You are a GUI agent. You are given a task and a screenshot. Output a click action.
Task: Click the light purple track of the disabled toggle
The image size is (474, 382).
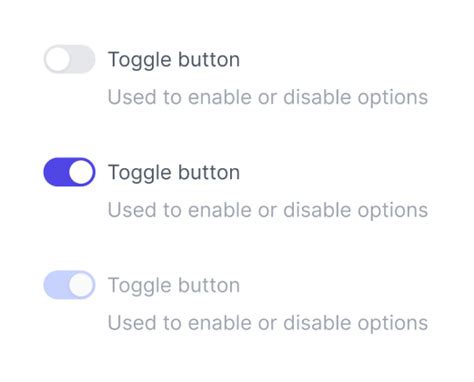pyautogui.click(x=56, y=285)
